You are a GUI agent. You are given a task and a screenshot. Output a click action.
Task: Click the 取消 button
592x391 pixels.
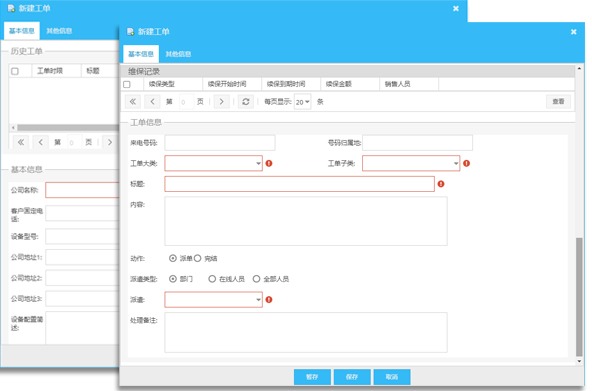pyautogui.click(x=392, y=377)
